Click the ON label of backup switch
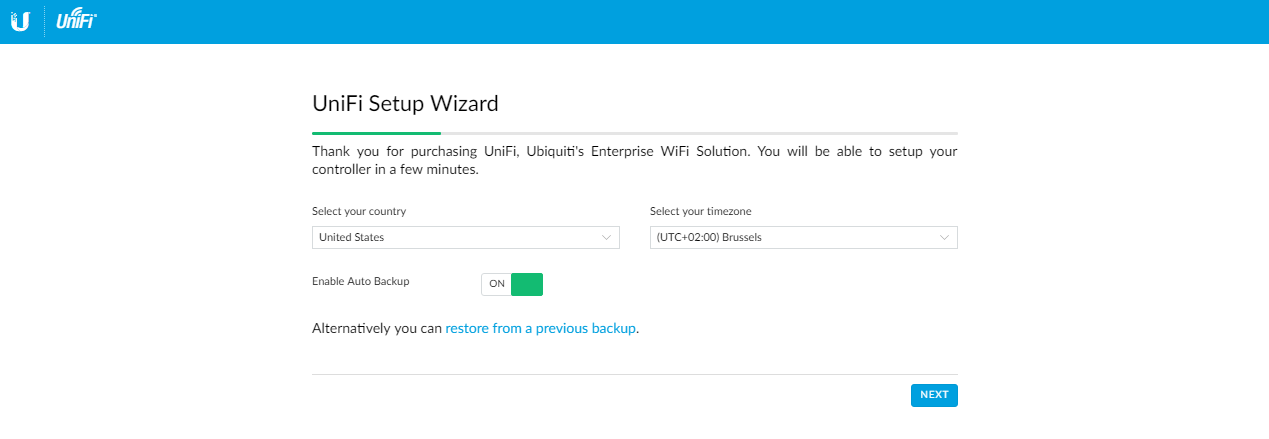The image size is (1269, 439). pos(497,284)
